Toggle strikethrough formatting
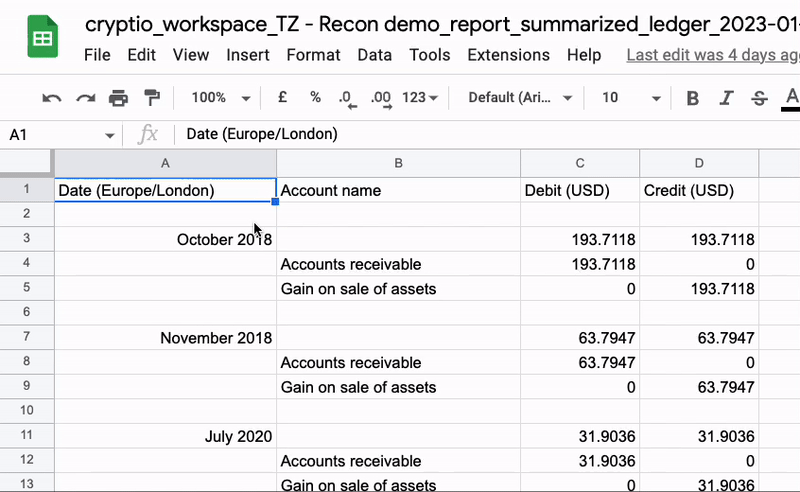Image resolution: width=800 pixels, height=492 pixels. coord(759,98)
